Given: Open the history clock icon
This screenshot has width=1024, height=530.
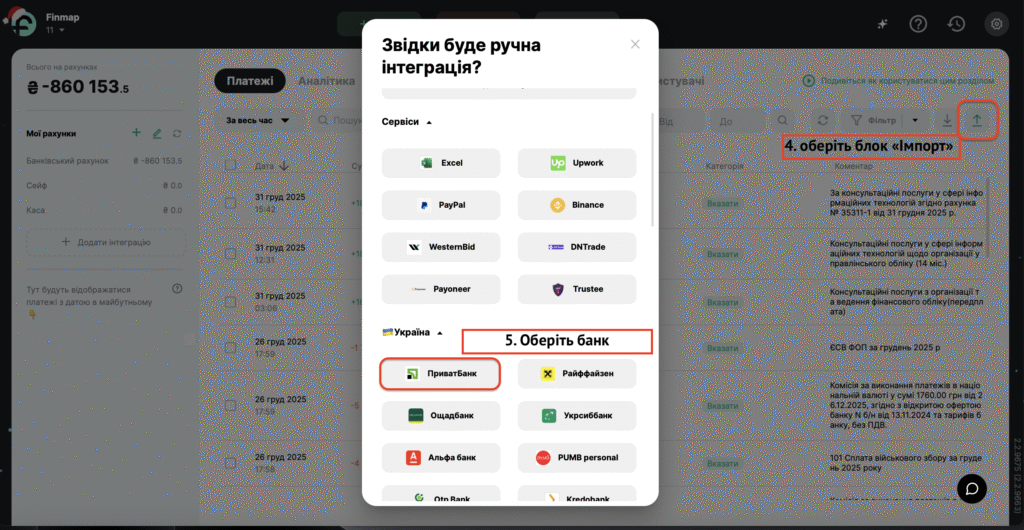Looking at the screenshot, I should pyautogui.click(x=957, y=24).
